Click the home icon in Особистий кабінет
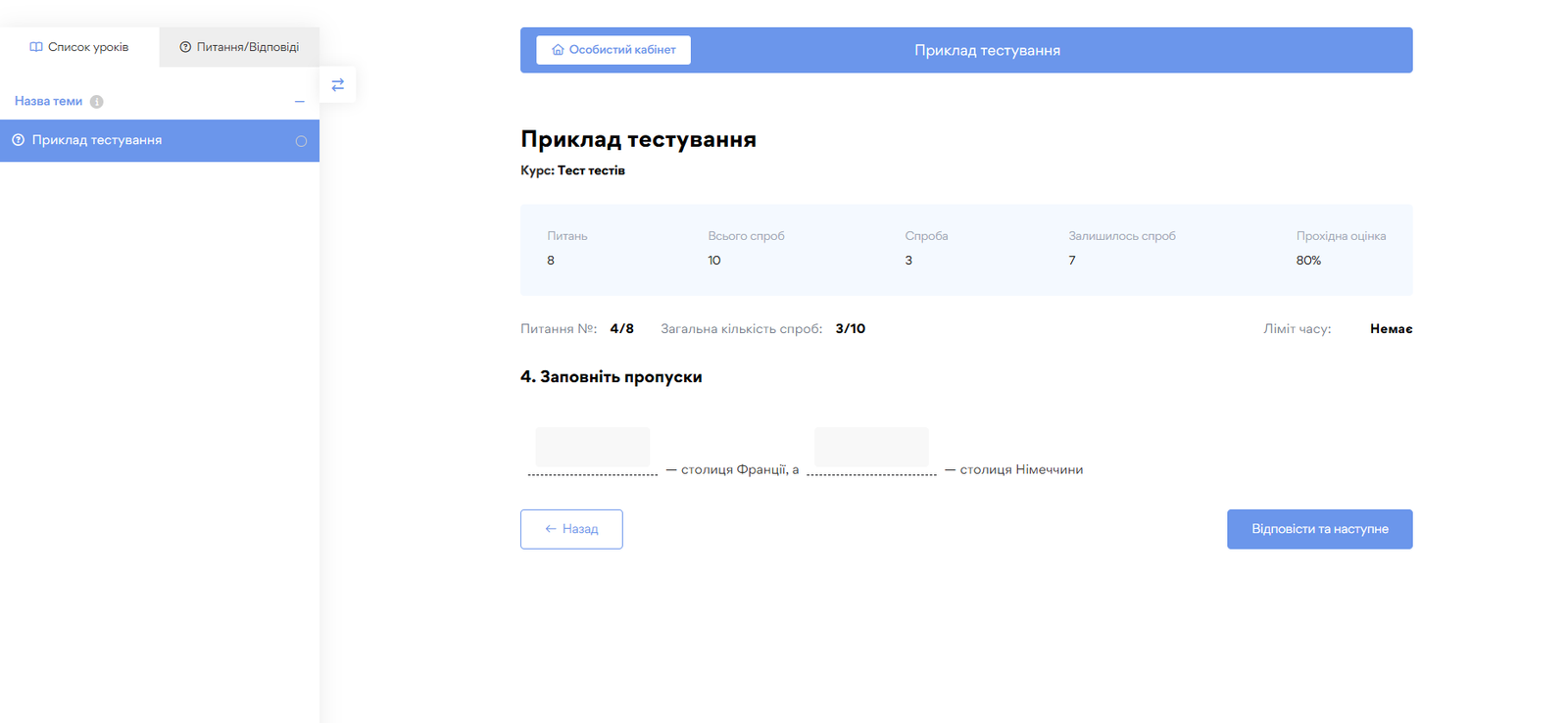Viewport: 1568px width, 723px height. coord(558,50)
